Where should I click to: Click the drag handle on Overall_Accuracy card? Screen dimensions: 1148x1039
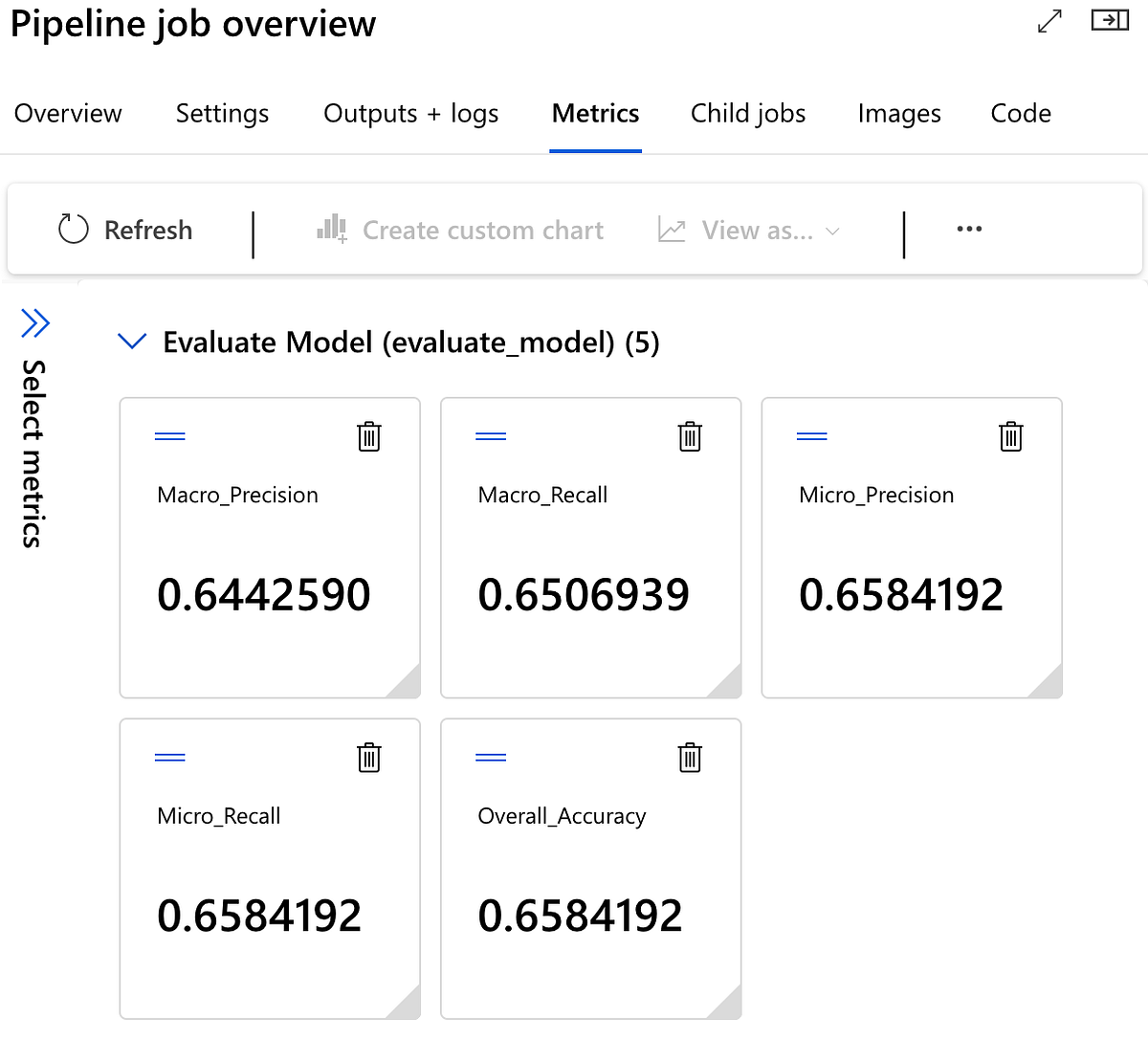pyautogui.click(x=491, y=755)
